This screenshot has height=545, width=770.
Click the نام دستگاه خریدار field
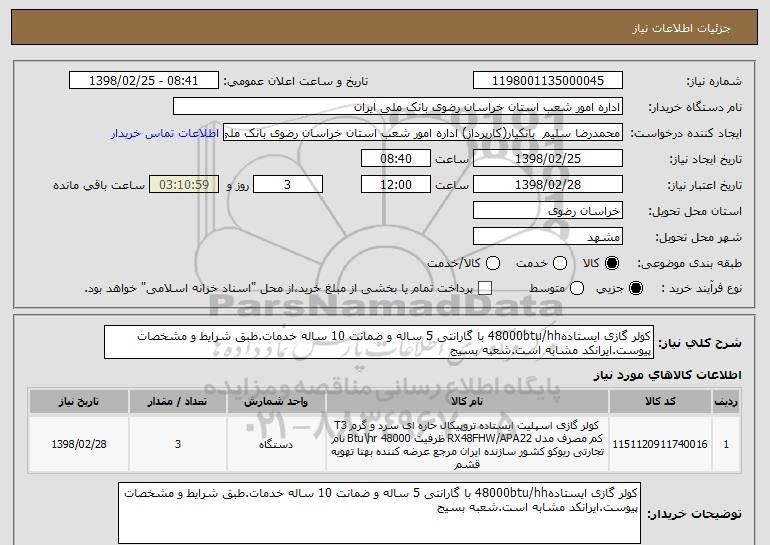click(398, 107)
